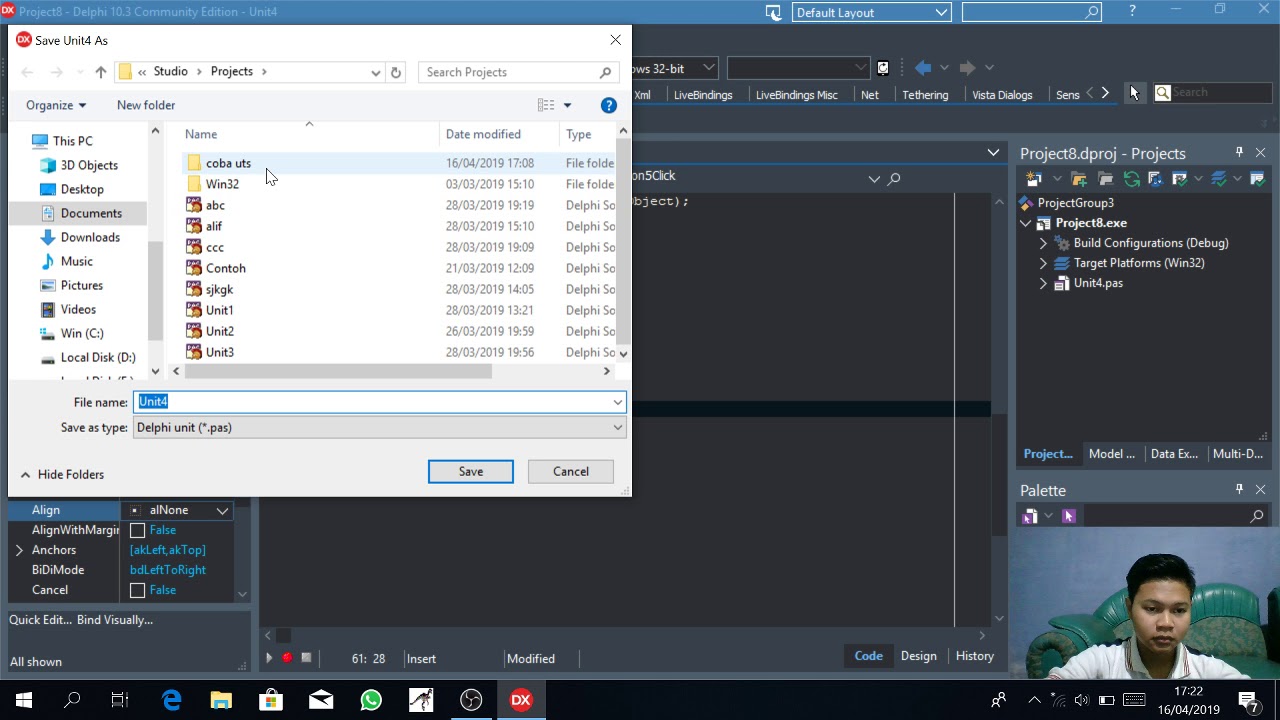Select the coba uts folder
Screen dimensions: 1280x720
point(228,163)
